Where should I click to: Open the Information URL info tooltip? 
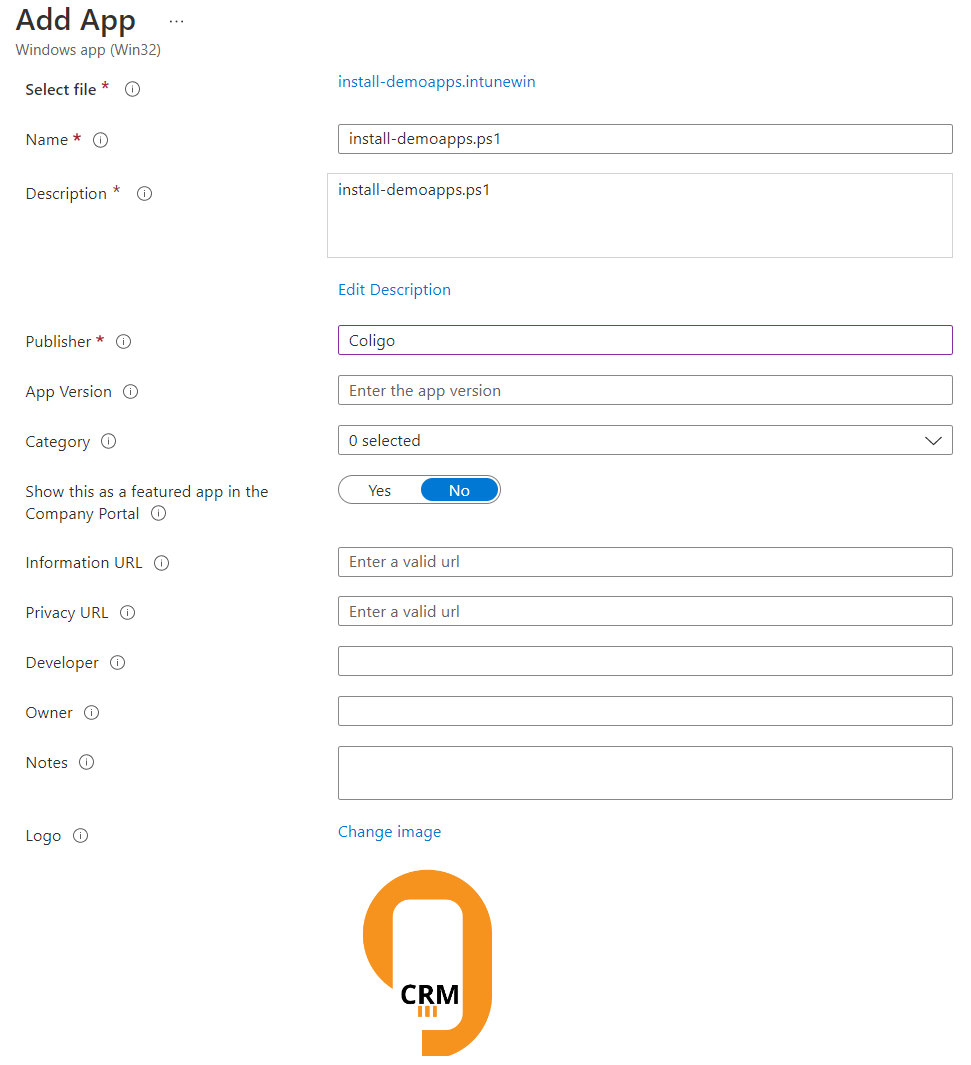[x=161, y=562]
